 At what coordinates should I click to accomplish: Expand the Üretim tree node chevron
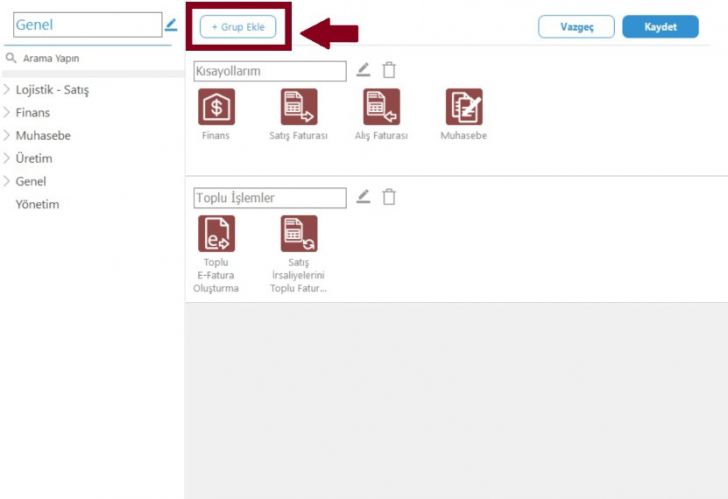[6, 158]
